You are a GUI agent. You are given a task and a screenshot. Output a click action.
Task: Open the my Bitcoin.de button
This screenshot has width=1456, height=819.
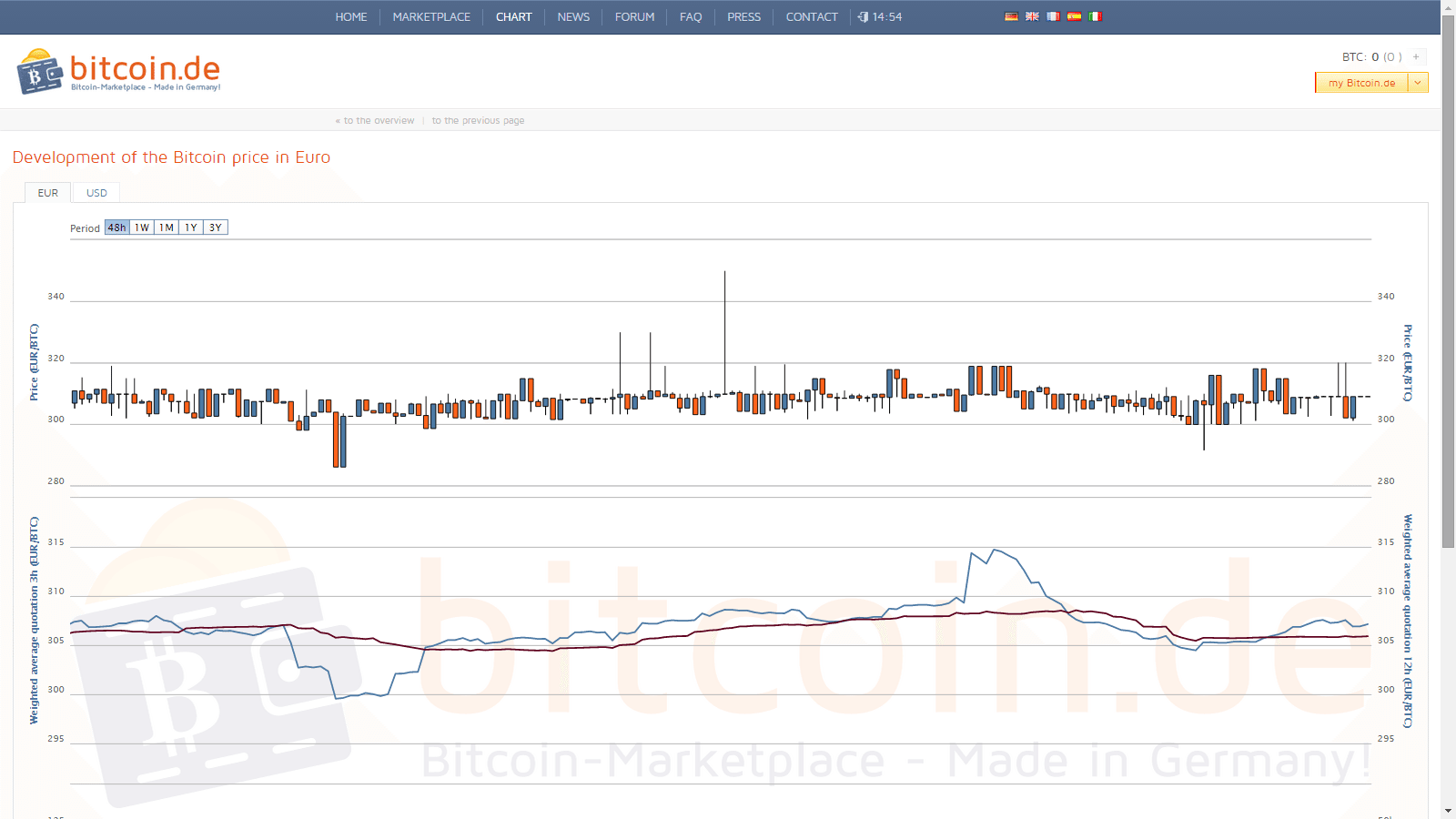click(x=1361, y=83)
